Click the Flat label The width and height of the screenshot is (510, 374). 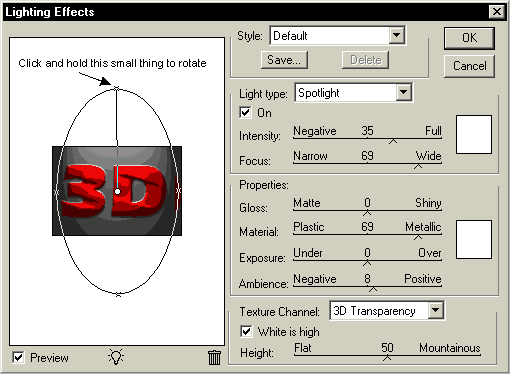[x=303, y=348]
